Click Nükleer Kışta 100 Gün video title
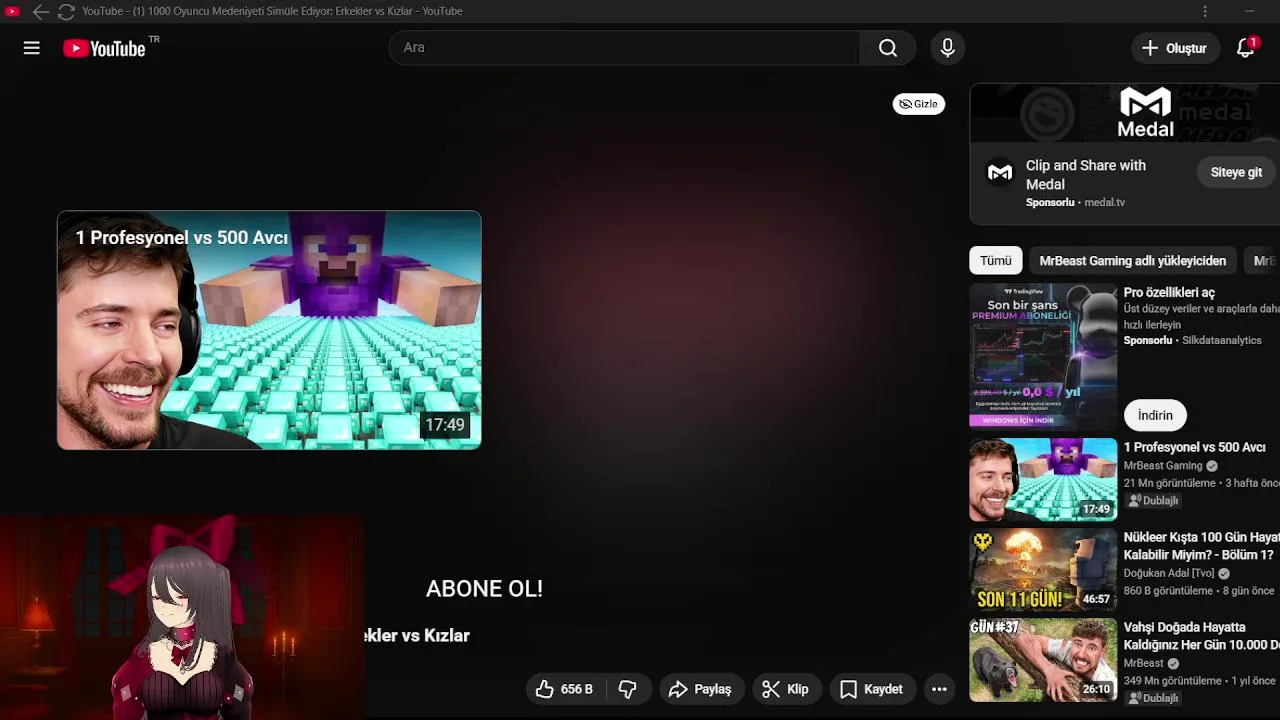Viewport: 1280px width, 720px height. (1202, 546)
